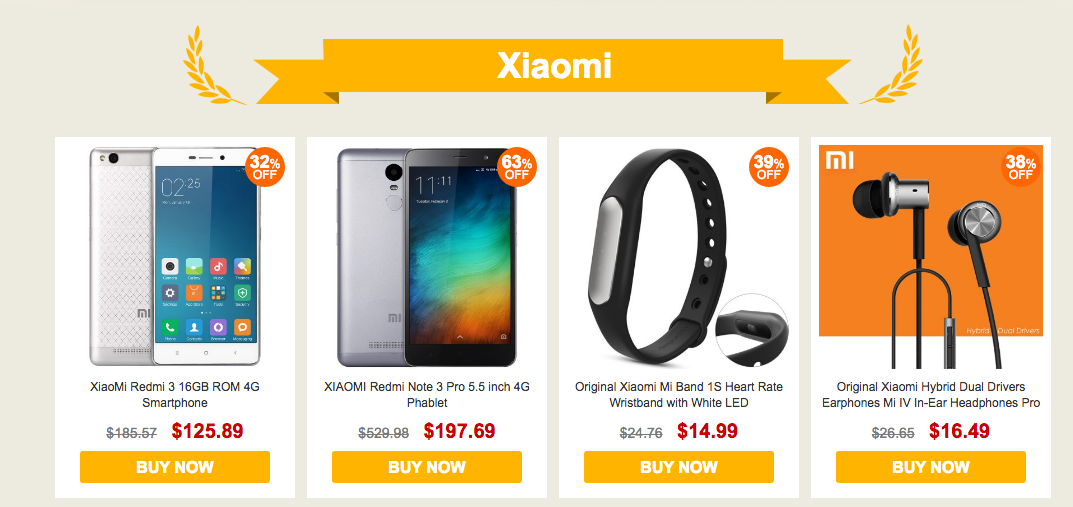The height and width of the screenshot is (507, 1073).
Task: Buy the XiaoMi Redmi 3 now
Action: [x=175, y=467]
